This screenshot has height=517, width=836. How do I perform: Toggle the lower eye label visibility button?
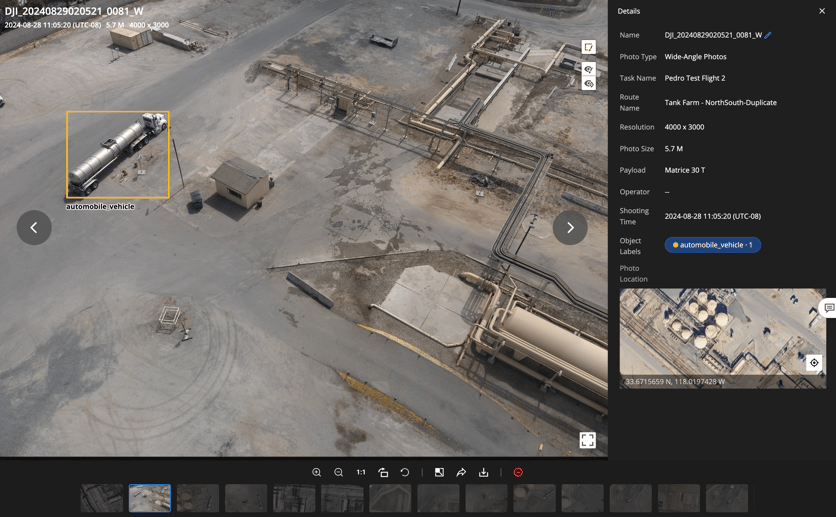[589, 84]
